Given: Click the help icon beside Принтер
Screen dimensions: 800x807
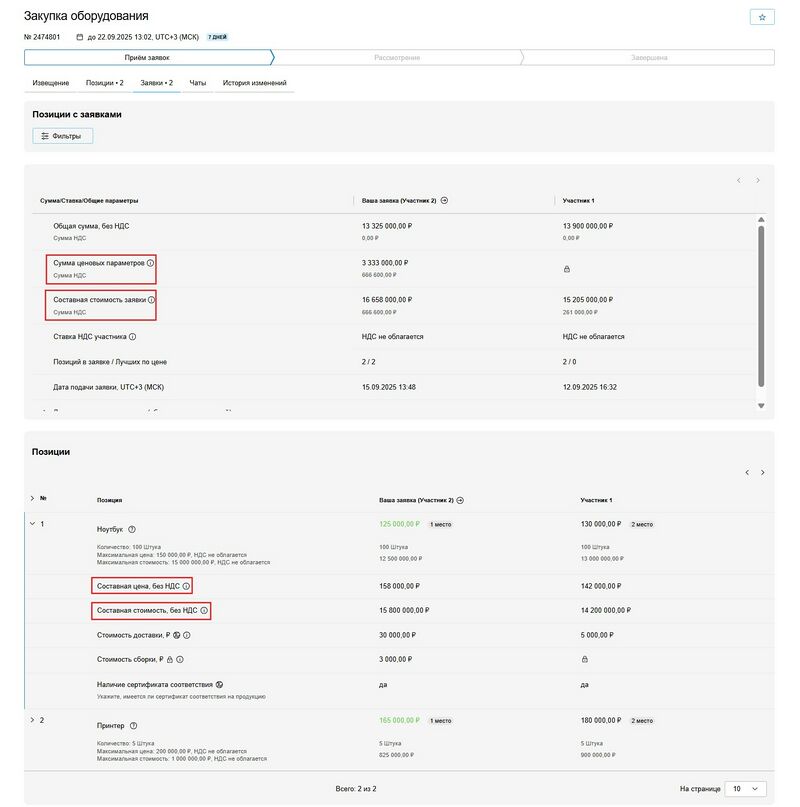Looking at the screenshot, I should (x=133, y=725).
